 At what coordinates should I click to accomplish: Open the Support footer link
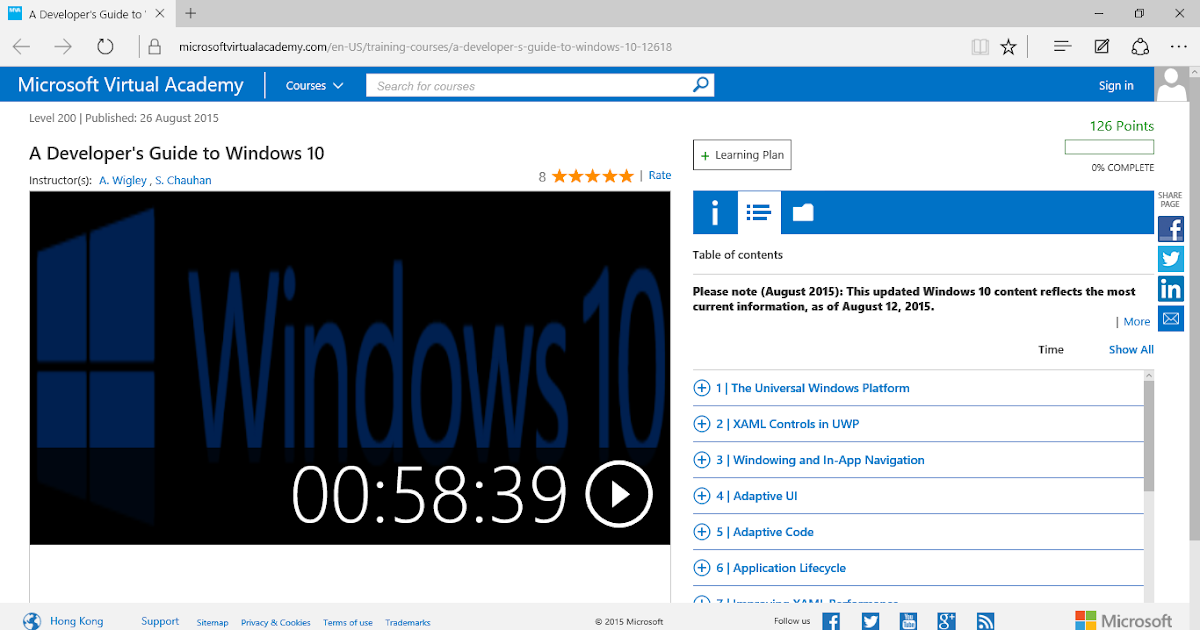[x=160, y=621]
